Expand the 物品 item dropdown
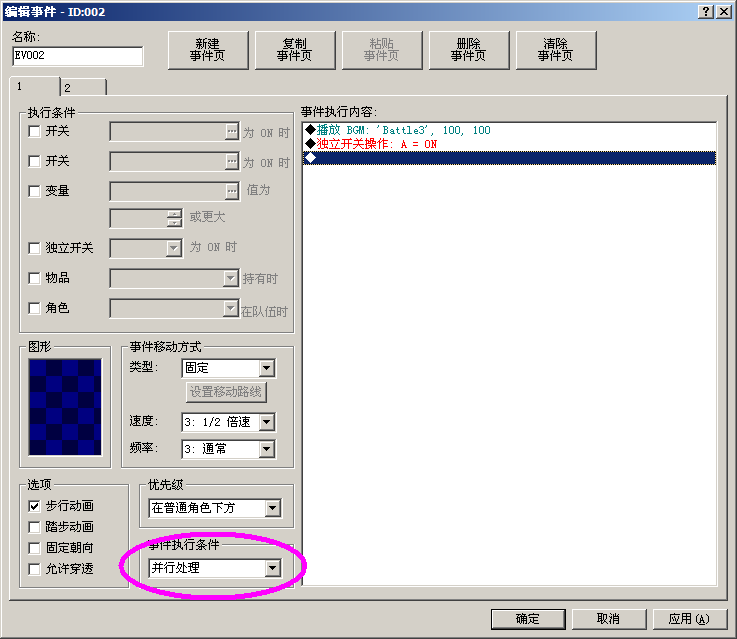 coord(230,278)
